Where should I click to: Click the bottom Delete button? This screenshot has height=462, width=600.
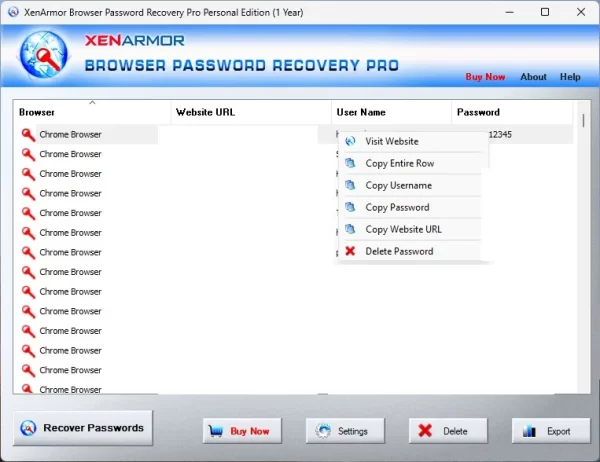click(448, 431)
